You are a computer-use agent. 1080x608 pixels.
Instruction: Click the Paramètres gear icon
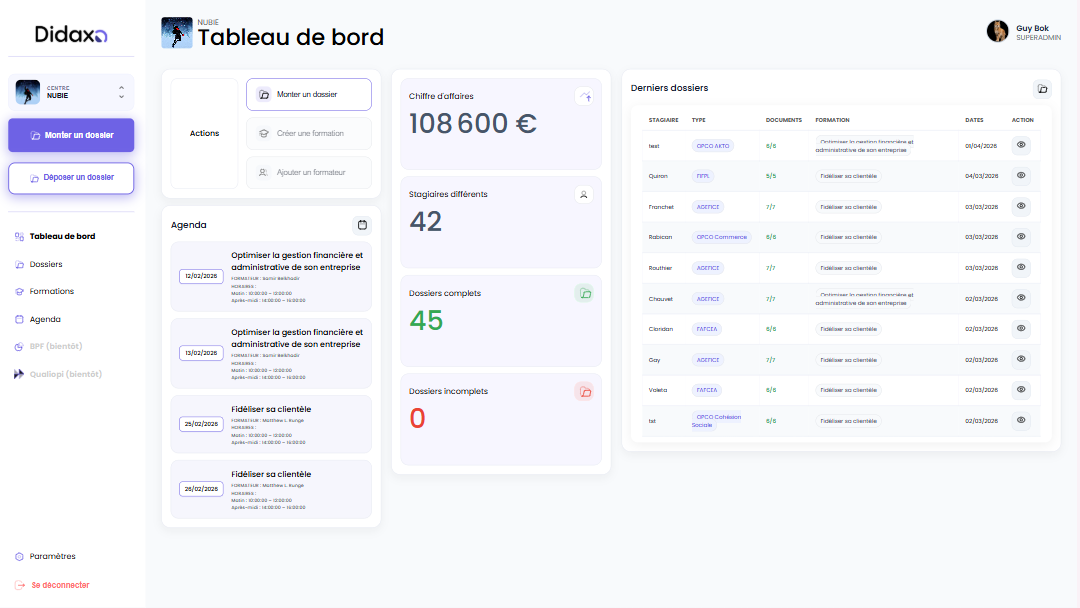coord(18,556)
